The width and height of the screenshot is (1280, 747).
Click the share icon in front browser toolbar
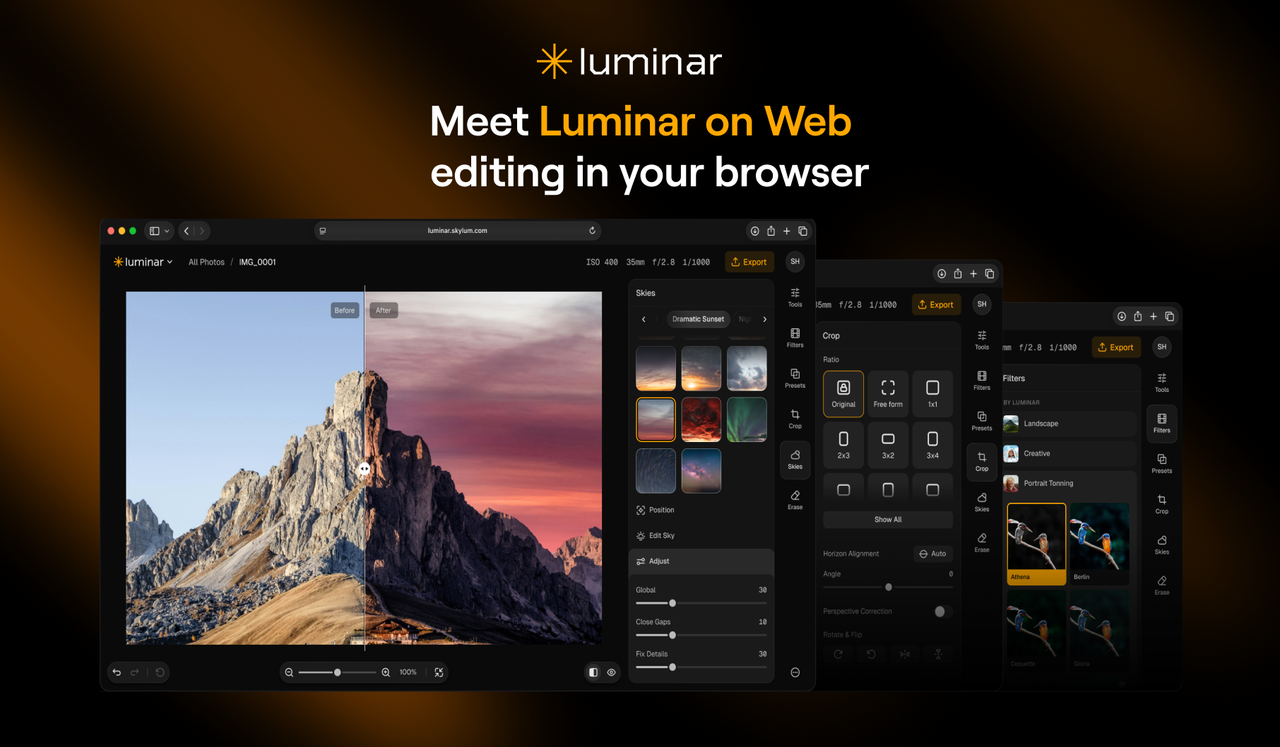coord(771,231)
